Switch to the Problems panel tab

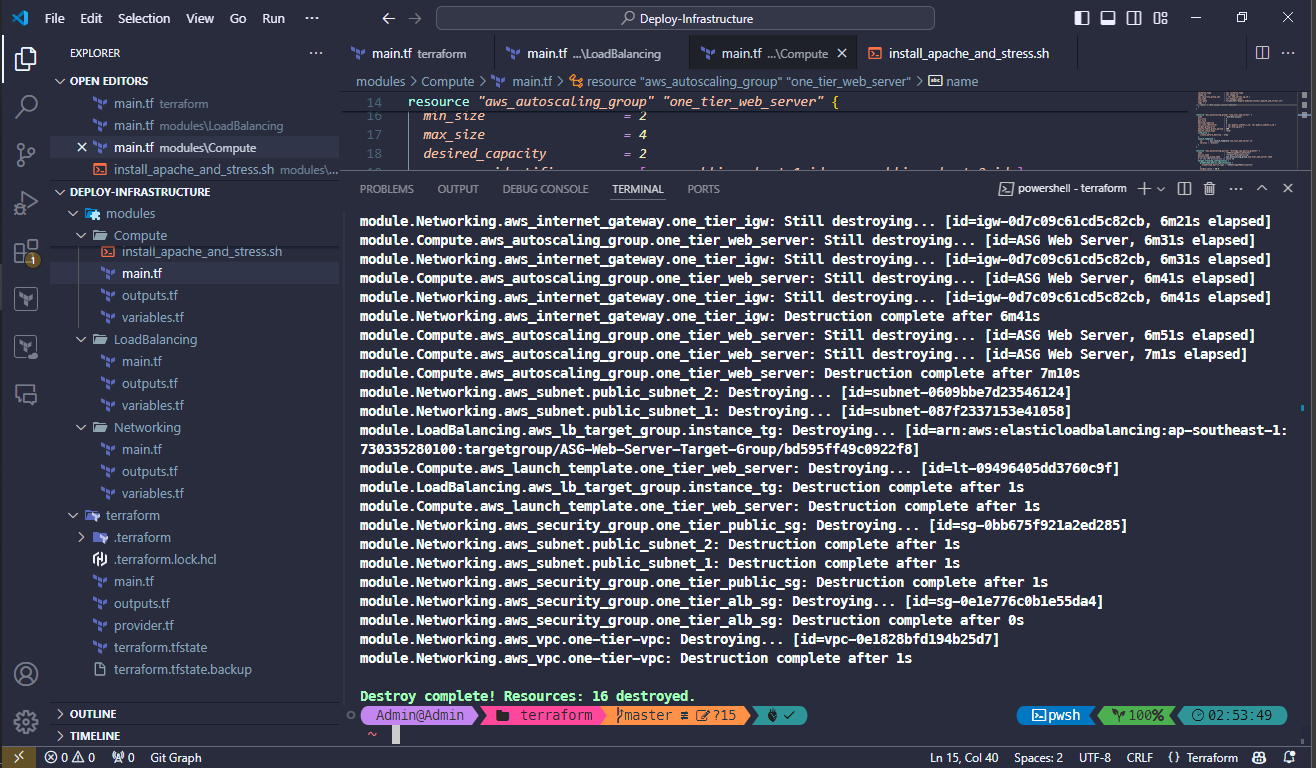point(386,189)
